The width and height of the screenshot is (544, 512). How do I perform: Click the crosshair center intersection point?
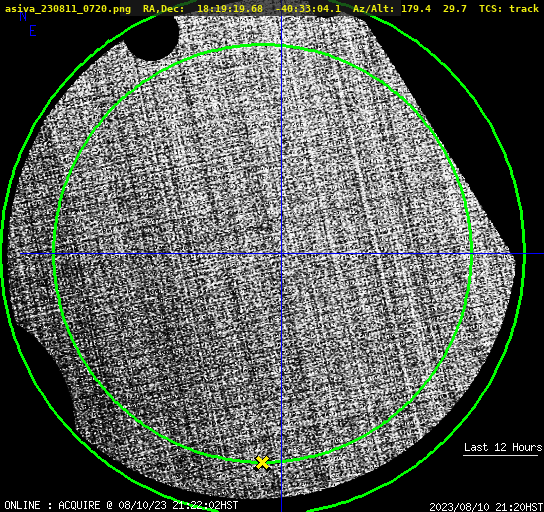[281, 254]
